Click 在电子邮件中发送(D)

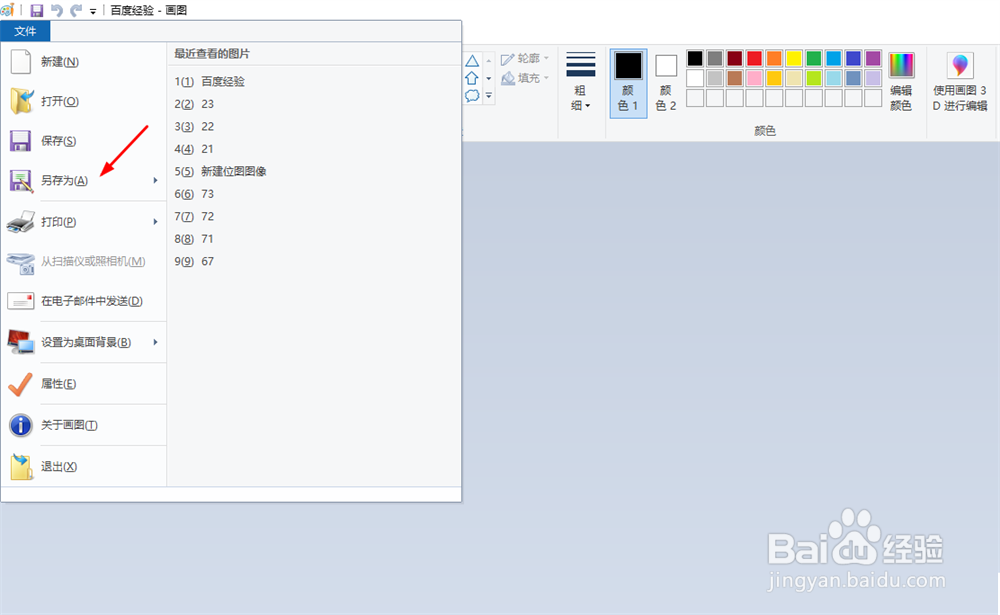click(x=84, y=301)
